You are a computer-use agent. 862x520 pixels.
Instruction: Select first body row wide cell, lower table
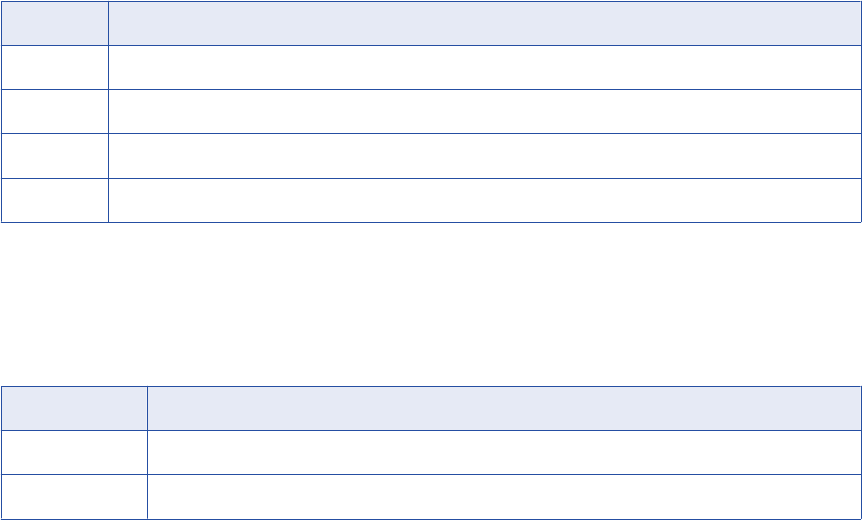[x=504, y=452]
